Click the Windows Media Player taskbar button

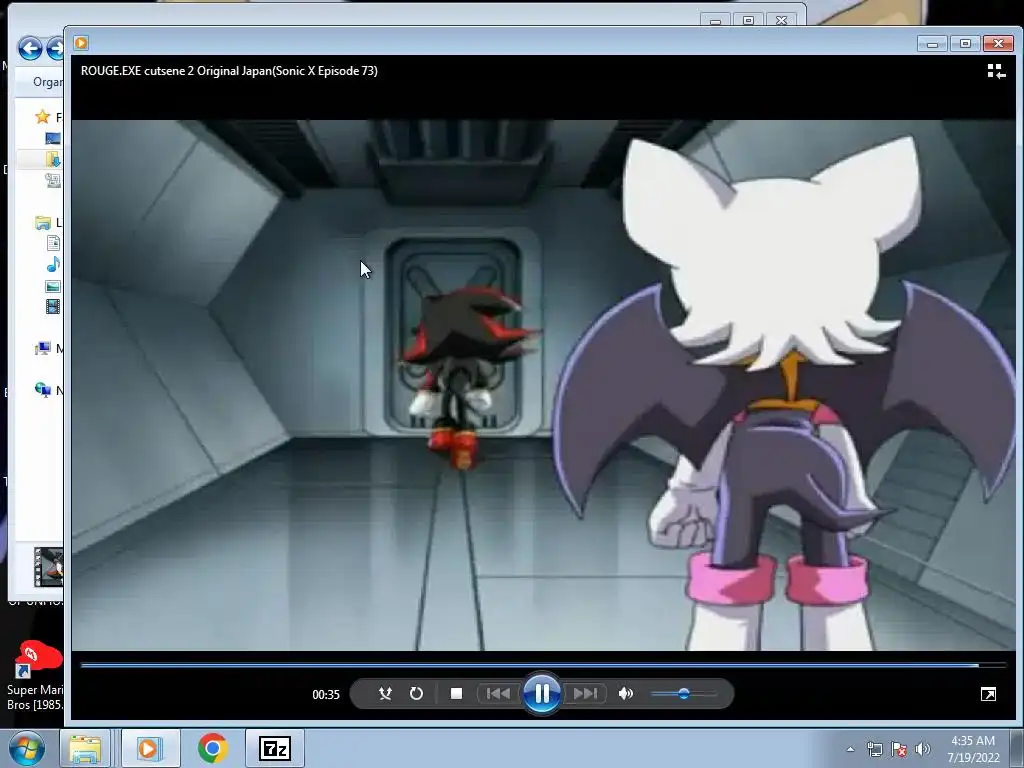click(x=148, y=748)
